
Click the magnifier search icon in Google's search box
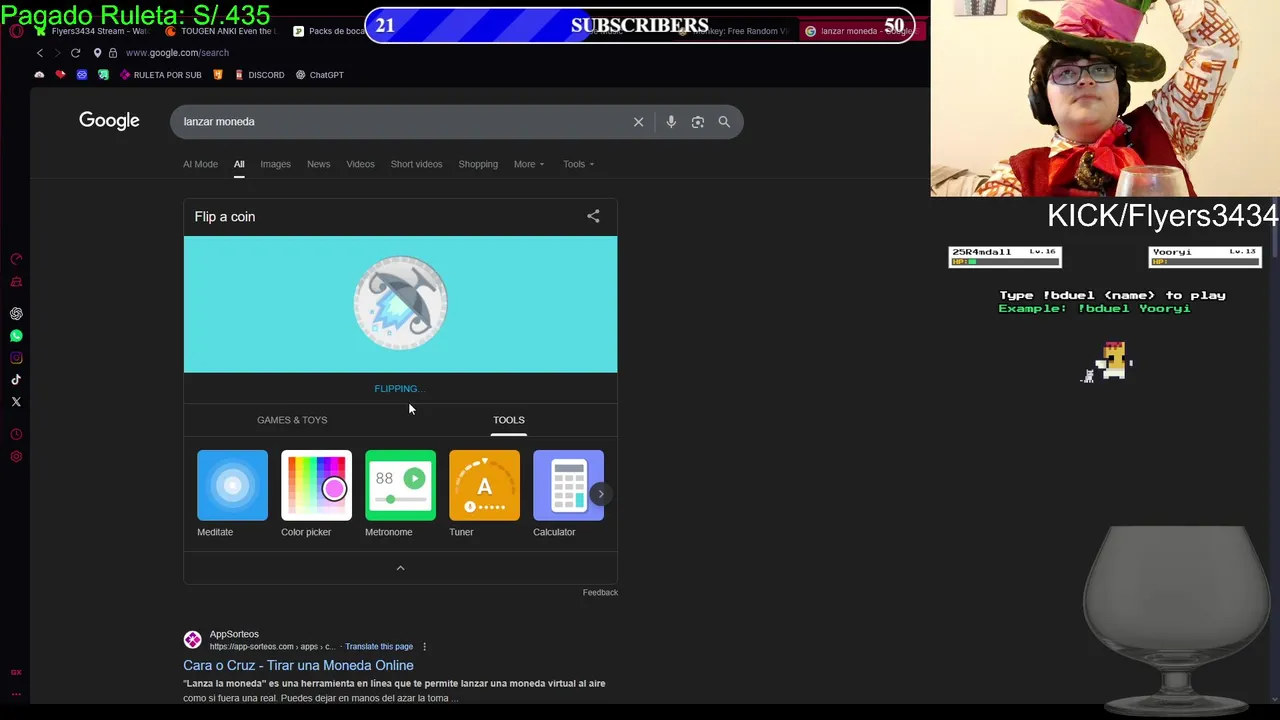(x=724, y=122)
